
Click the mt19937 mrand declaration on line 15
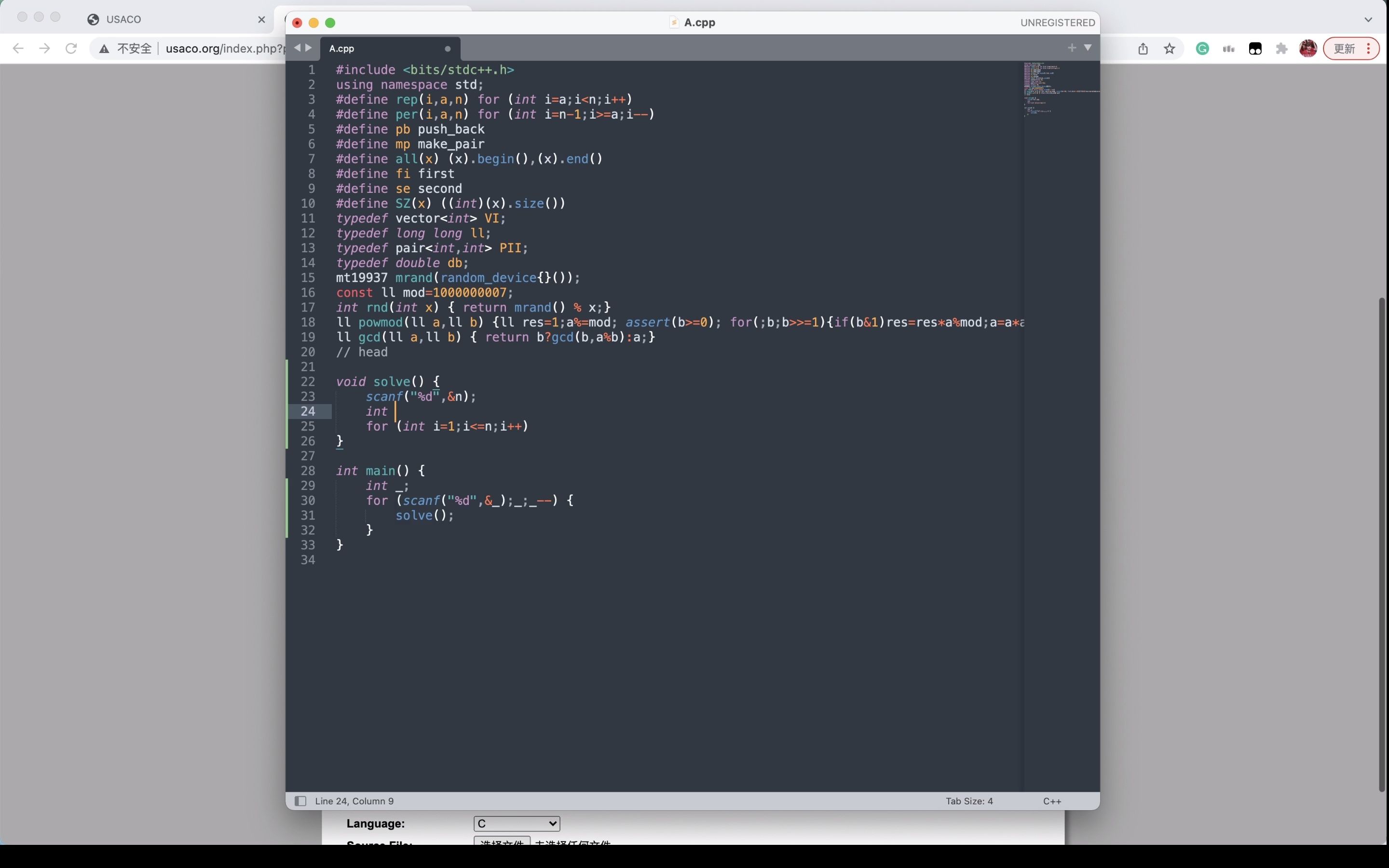458,278
